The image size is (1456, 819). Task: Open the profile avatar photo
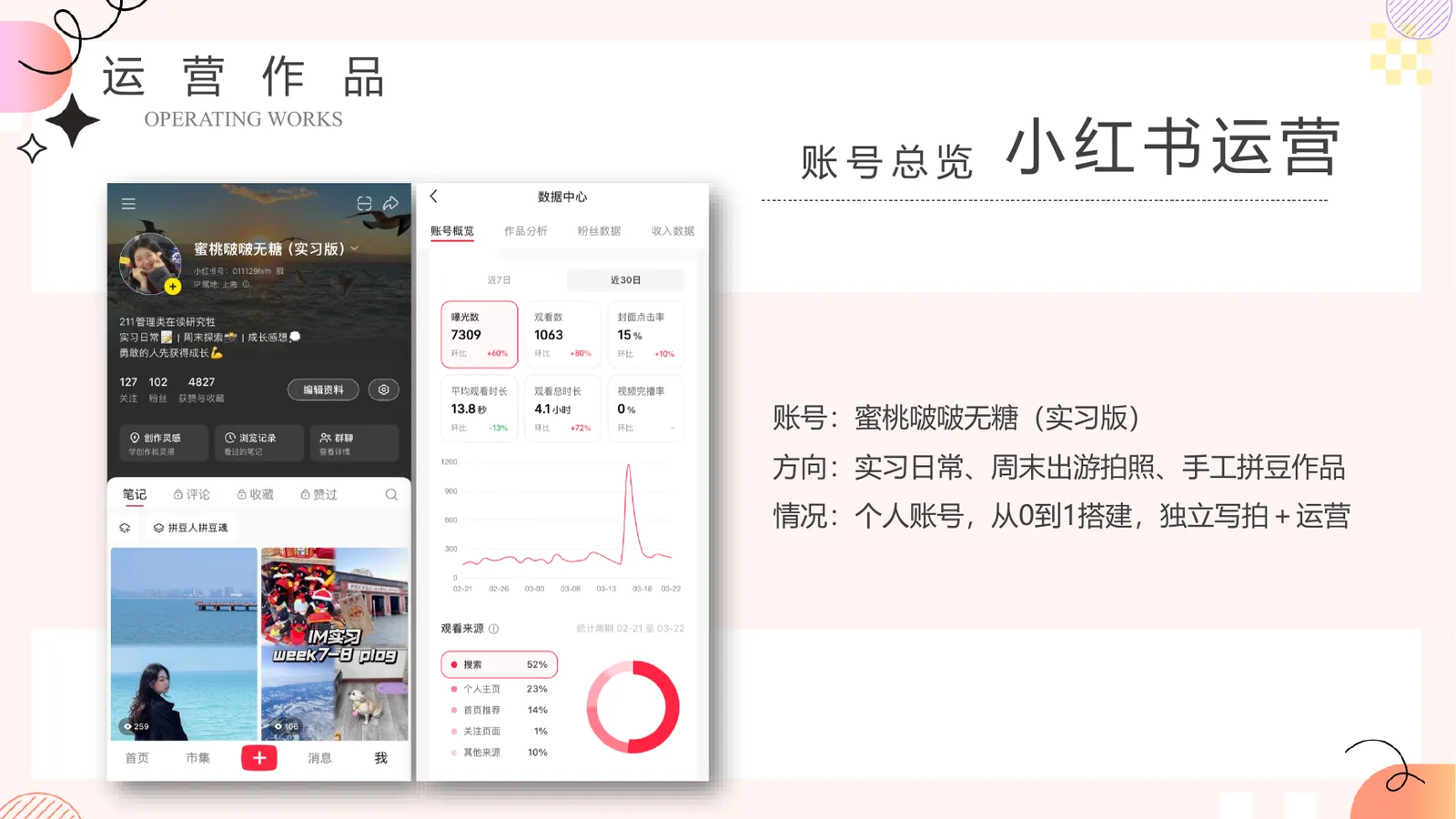coord(149,263)
